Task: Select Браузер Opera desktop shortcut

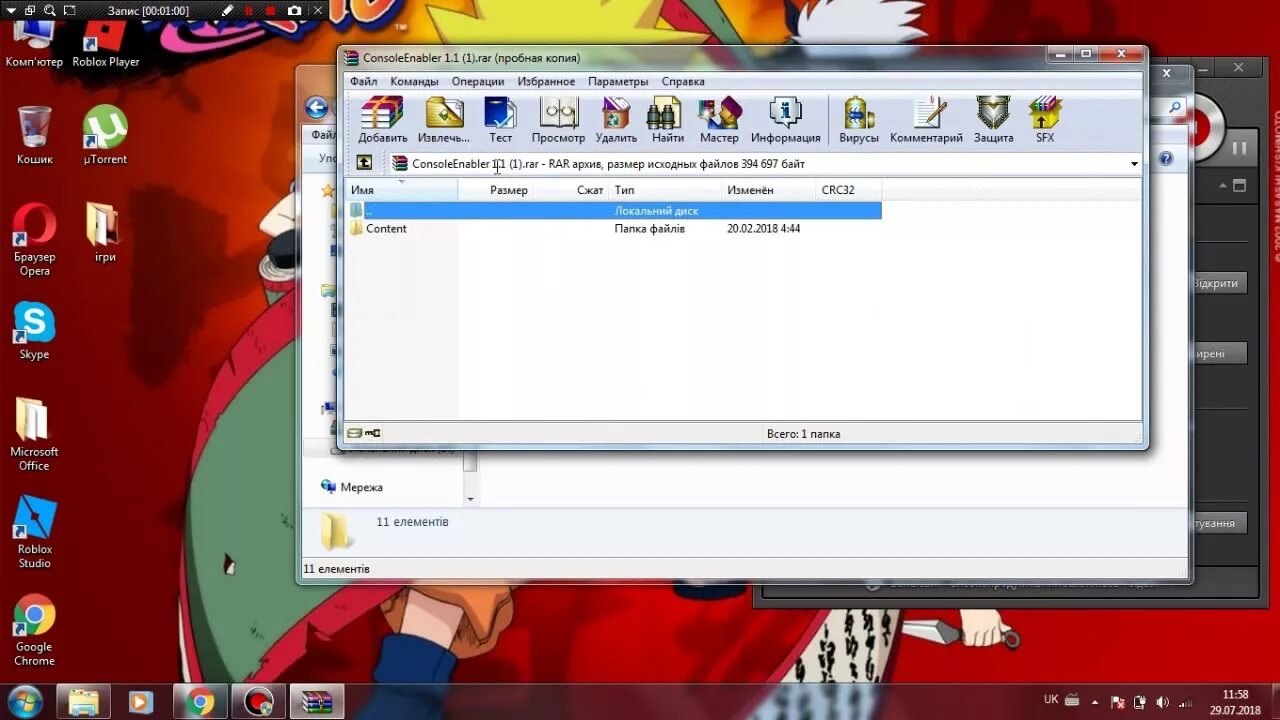Action: [x=34, y=240]
